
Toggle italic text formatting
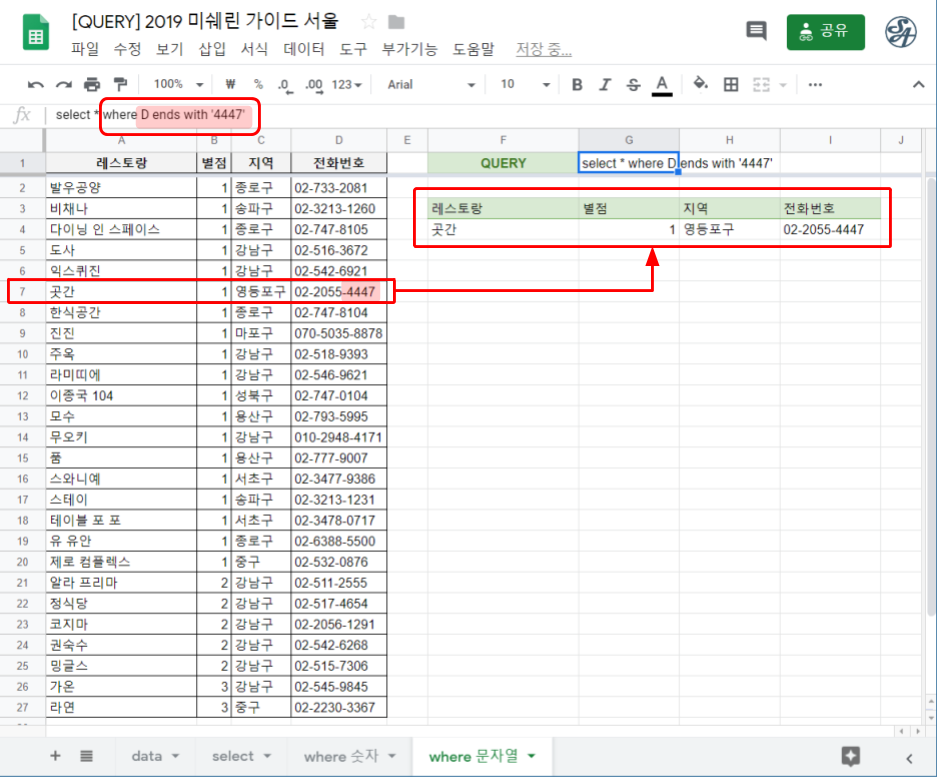tap(604, 85)
